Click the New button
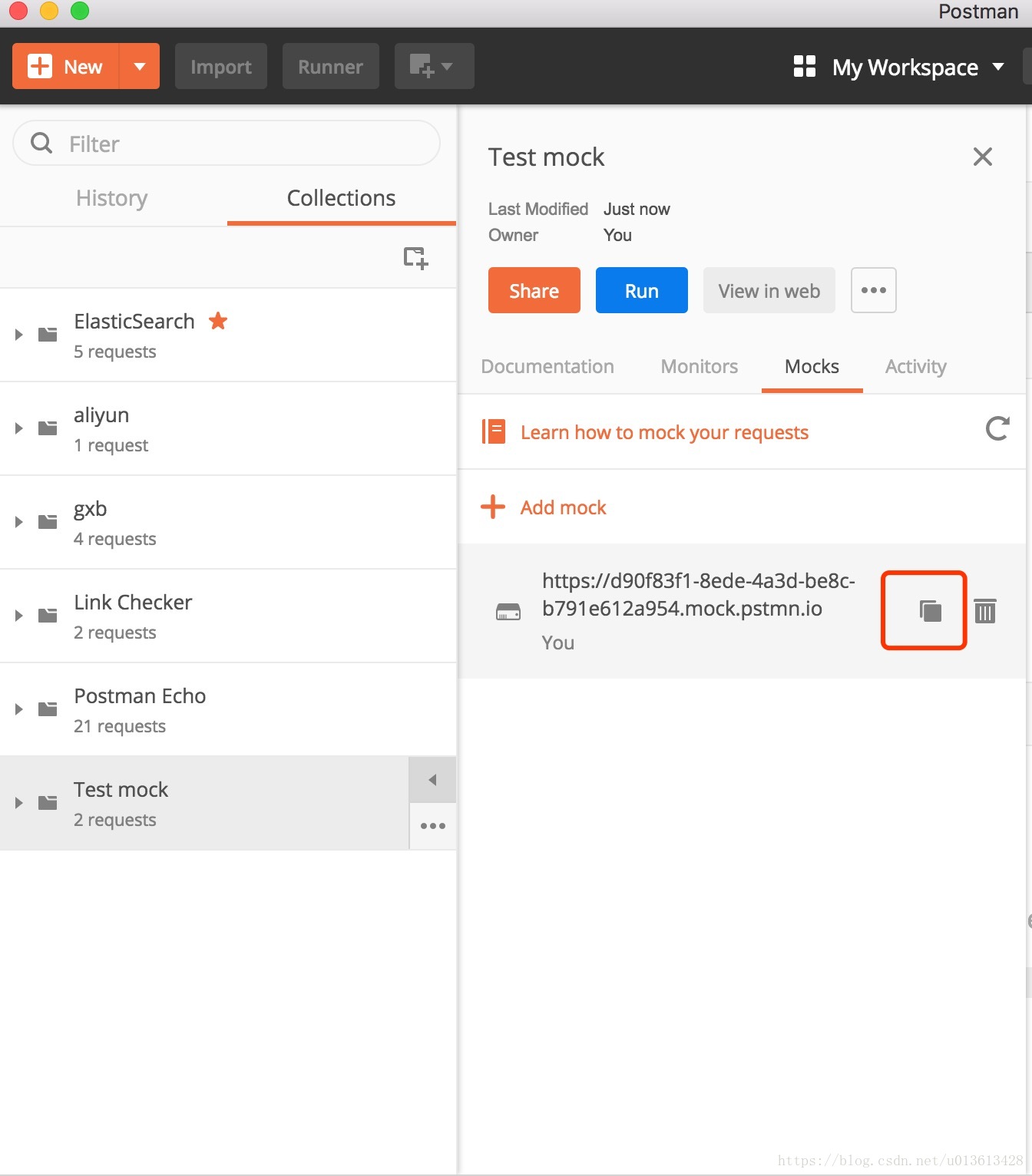 click(66, 66)
